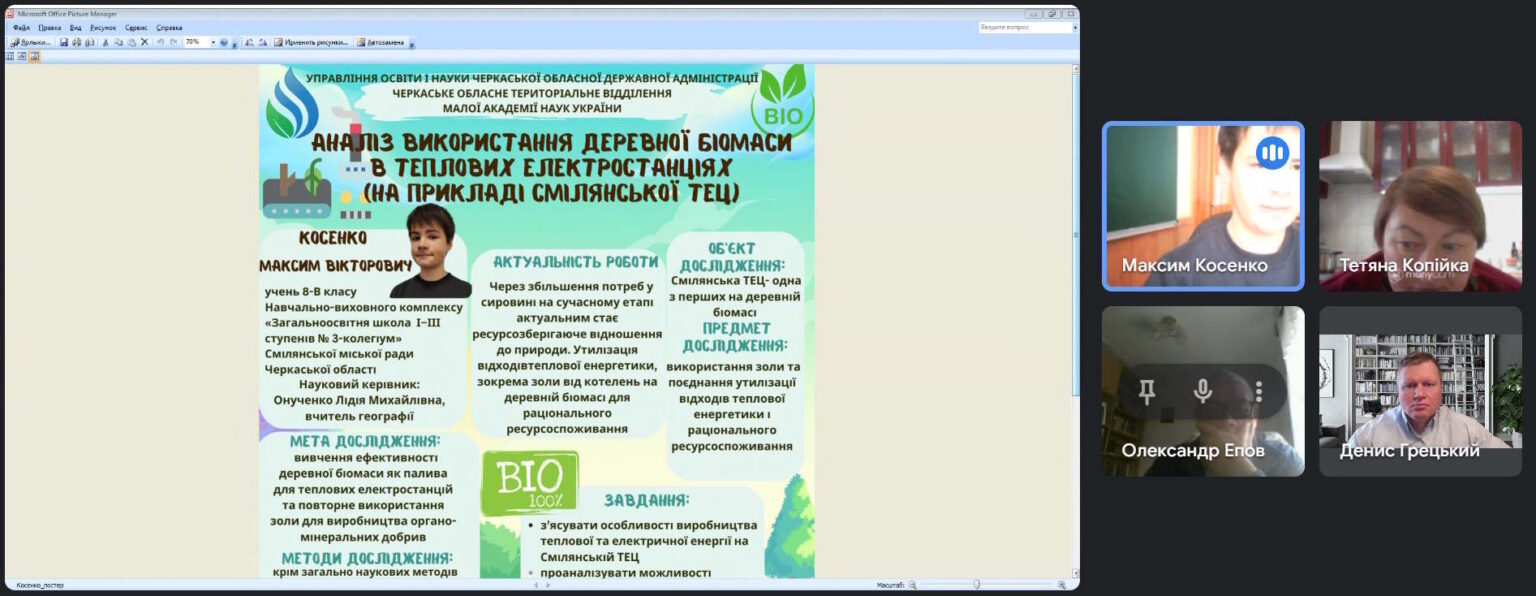Viewport: 1536px width, 596px height.
Task: Click the icon right of Print
Action: coord(90,43)
